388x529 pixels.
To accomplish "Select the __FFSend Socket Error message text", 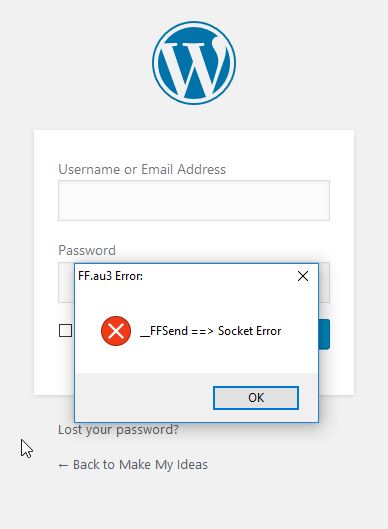I will pos(211,331).
